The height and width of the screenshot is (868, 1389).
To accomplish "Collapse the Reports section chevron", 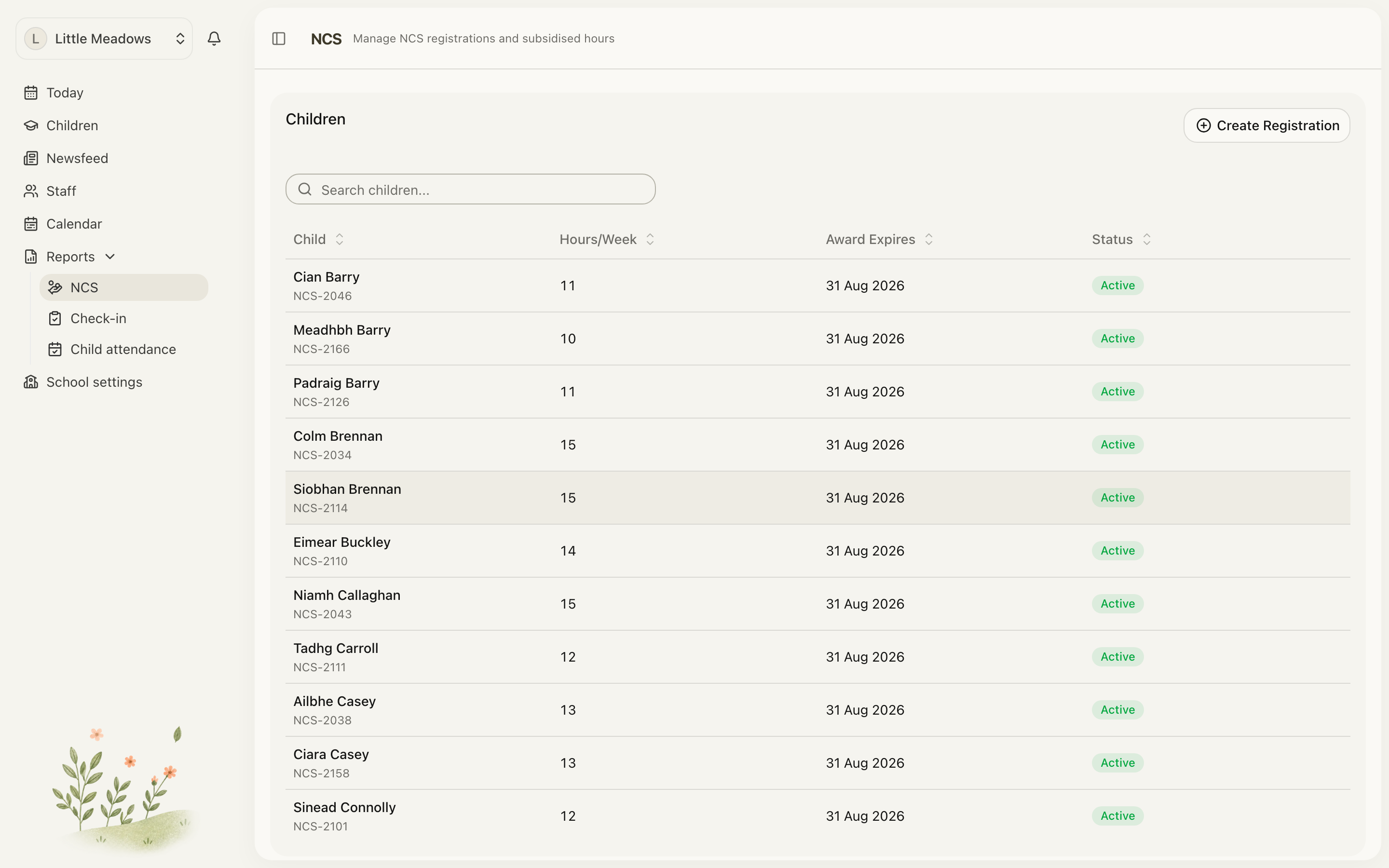I will tap(110, 257).
